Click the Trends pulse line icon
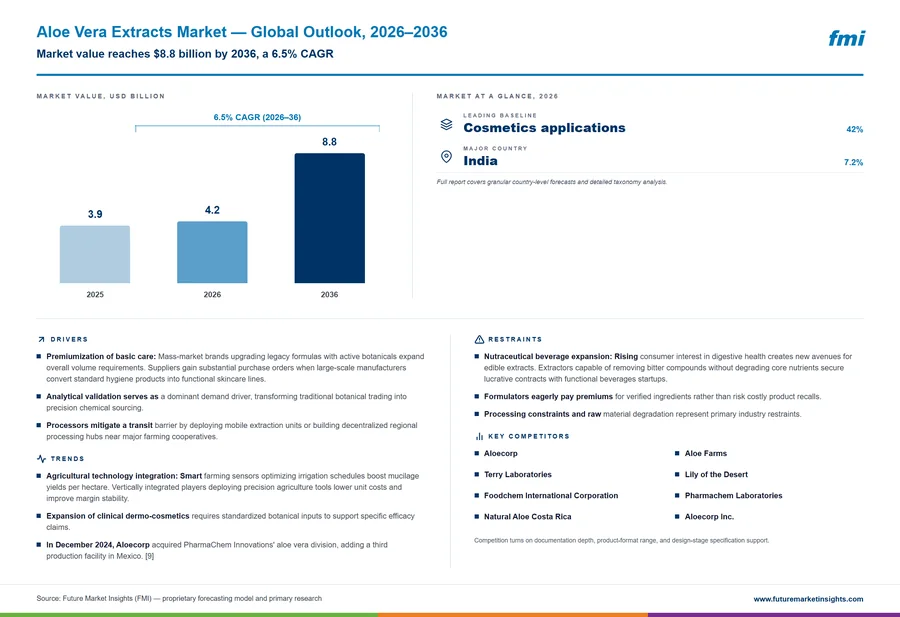The height and width of the screenshot is (617, 900). [x=41, y=459]
